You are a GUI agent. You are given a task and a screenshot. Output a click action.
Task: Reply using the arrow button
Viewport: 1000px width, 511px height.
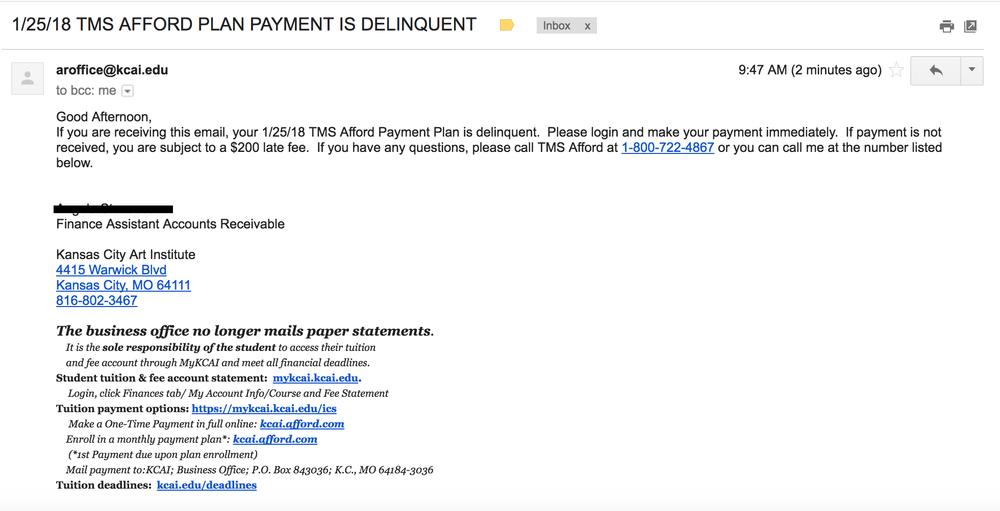coord(936,70)
